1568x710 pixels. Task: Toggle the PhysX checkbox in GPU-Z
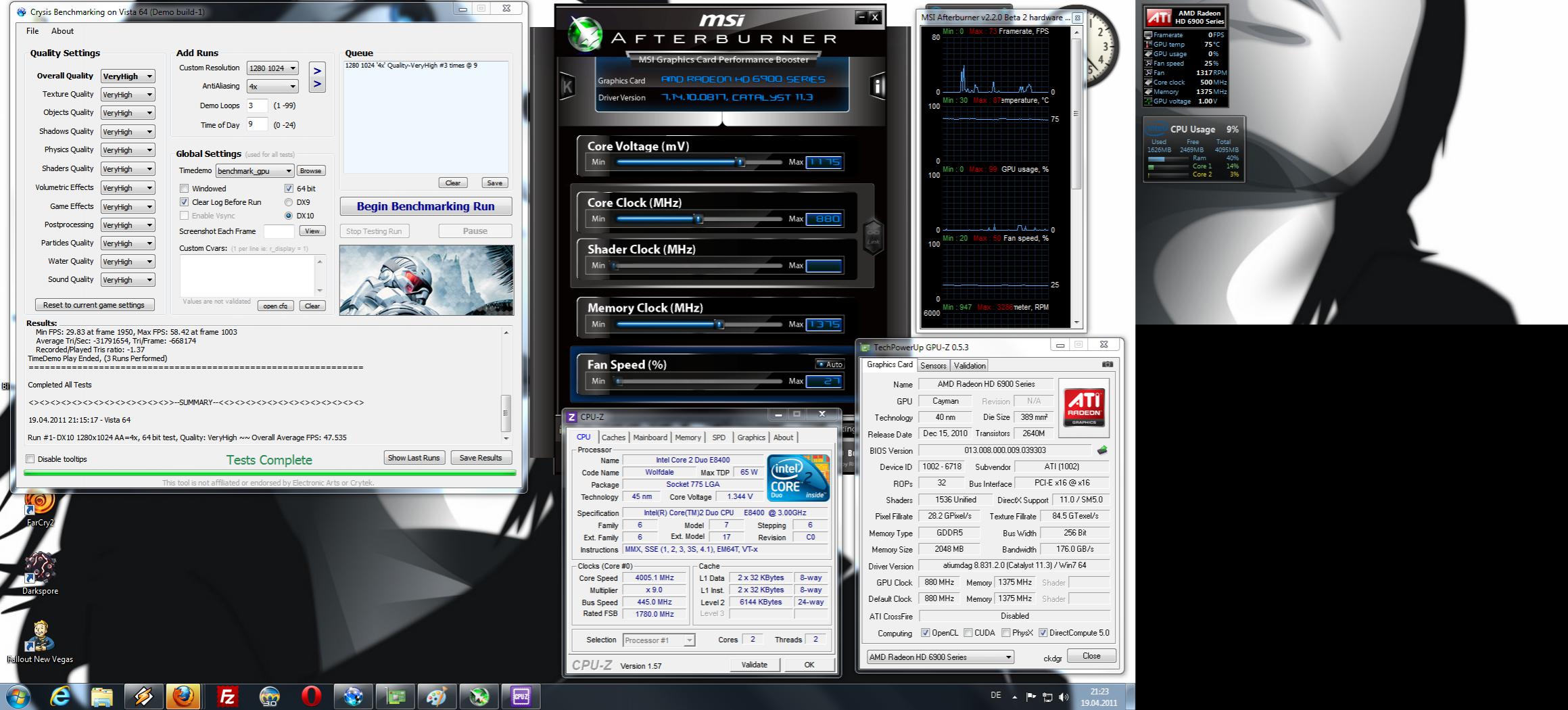[x=1006, y=633]
